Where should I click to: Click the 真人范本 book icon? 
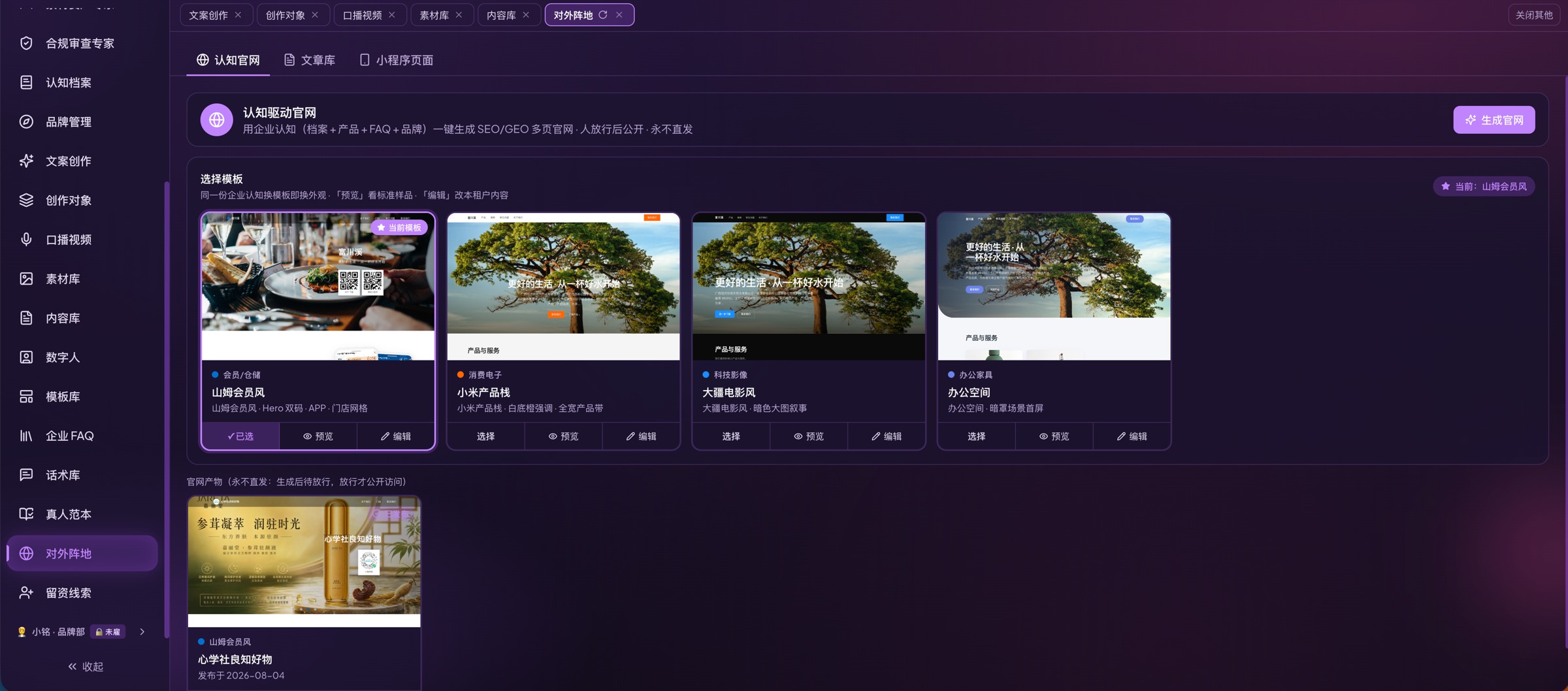[x=26, y=514]
